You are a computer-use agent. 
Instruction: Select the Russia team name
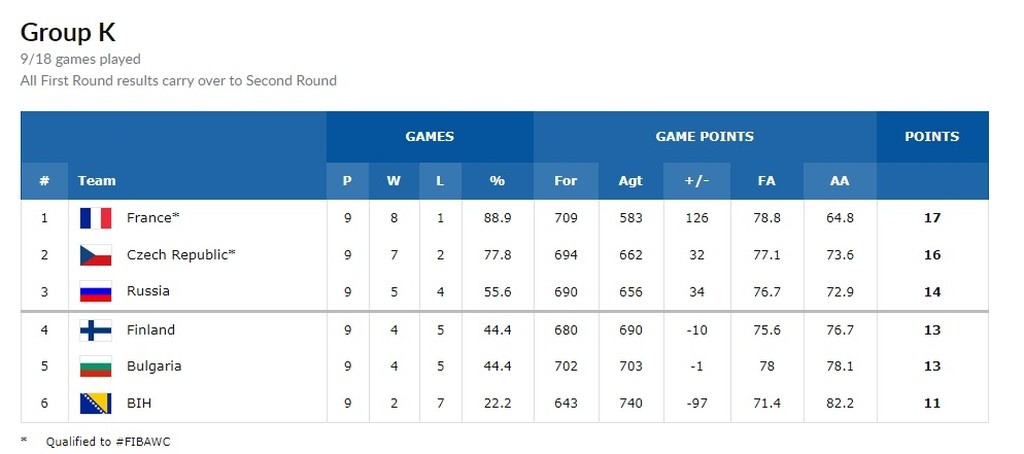coord(148,292)
